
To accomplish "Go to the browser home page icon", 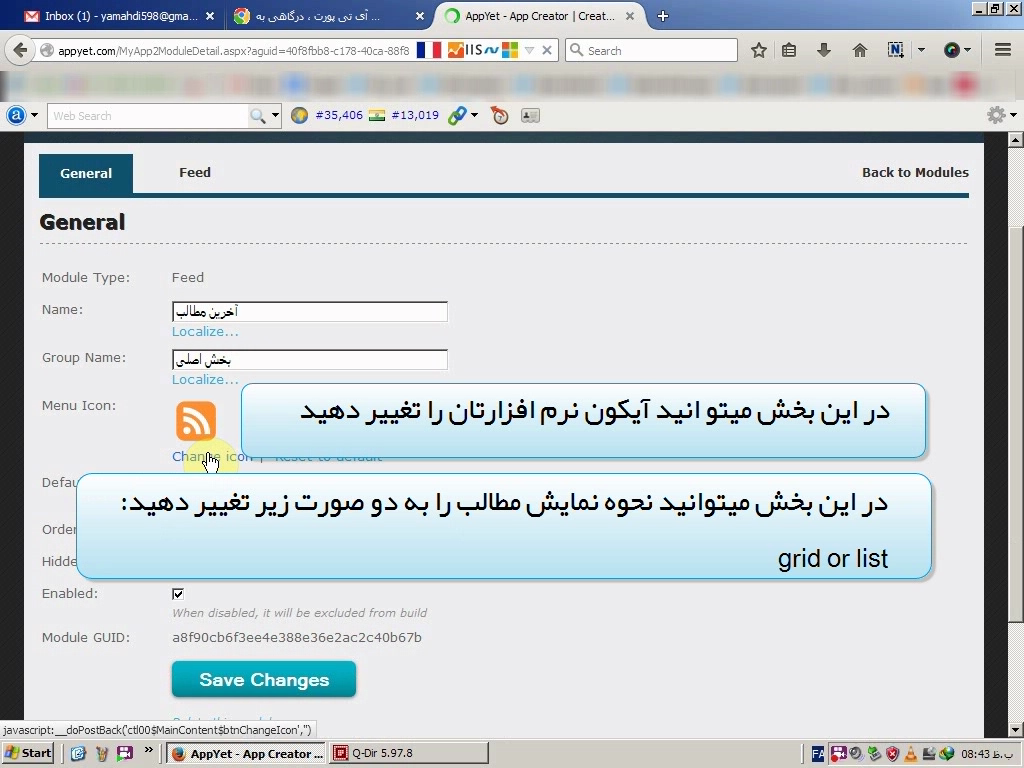I will coord(859,50).
